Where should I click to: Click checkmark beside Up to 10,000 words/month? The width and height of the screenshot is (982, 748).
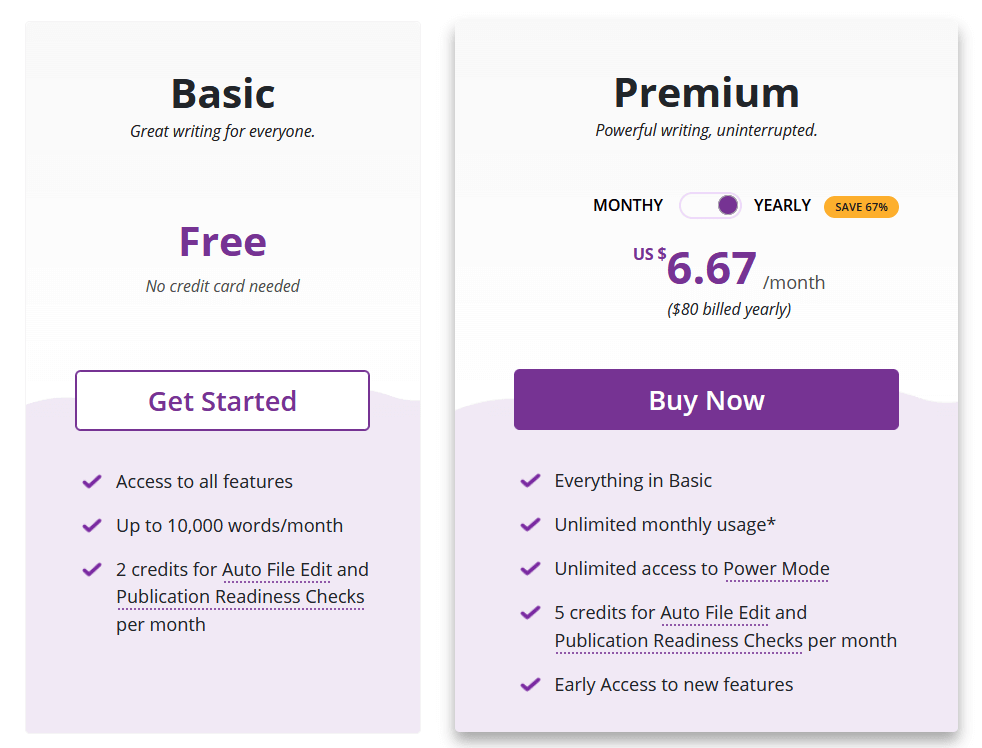[92, 526]
